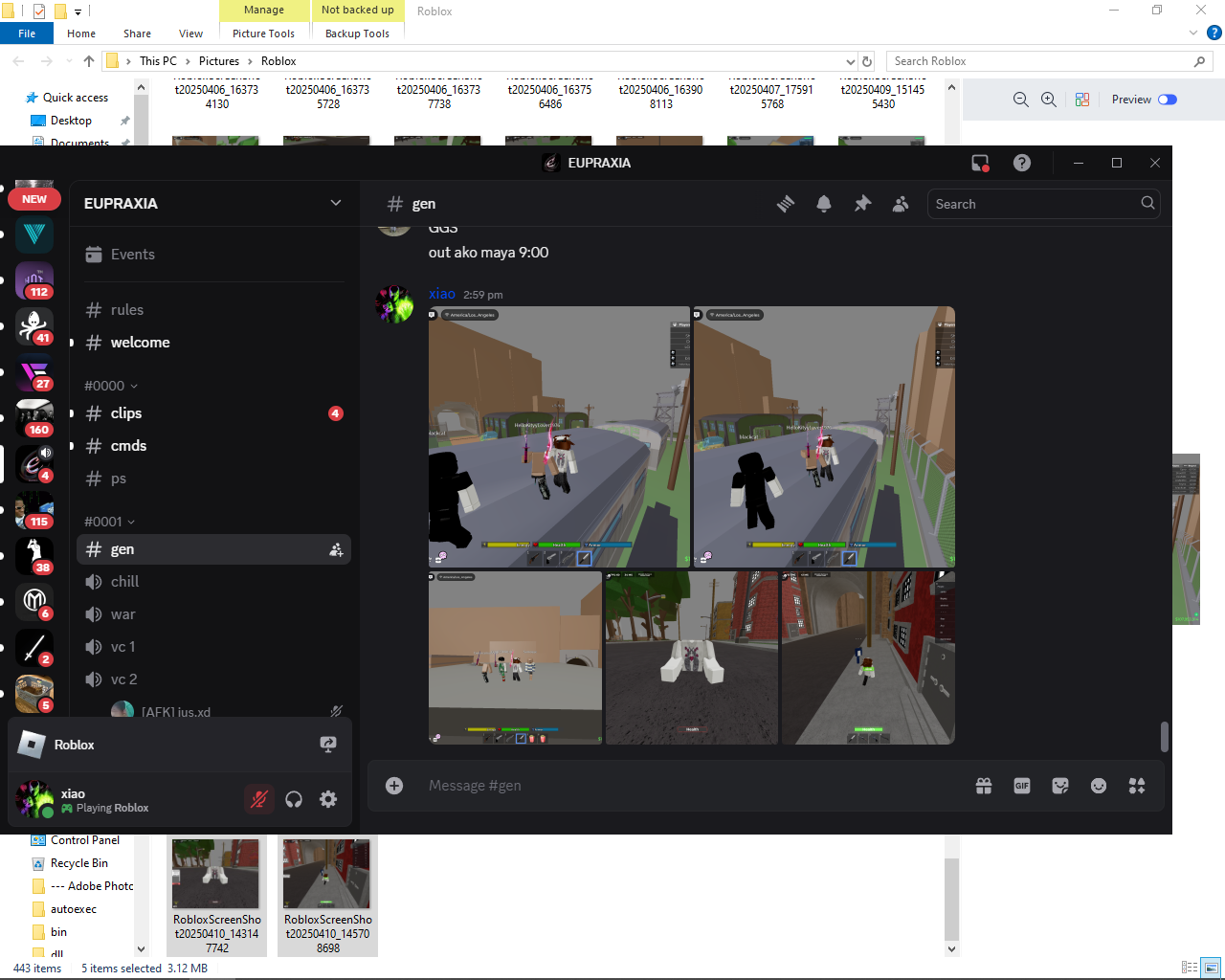This screenshot has height=980, width=1225.
Task: Zoom in using File Explorer magnifier plus
Action: (x=1049, y=100)
